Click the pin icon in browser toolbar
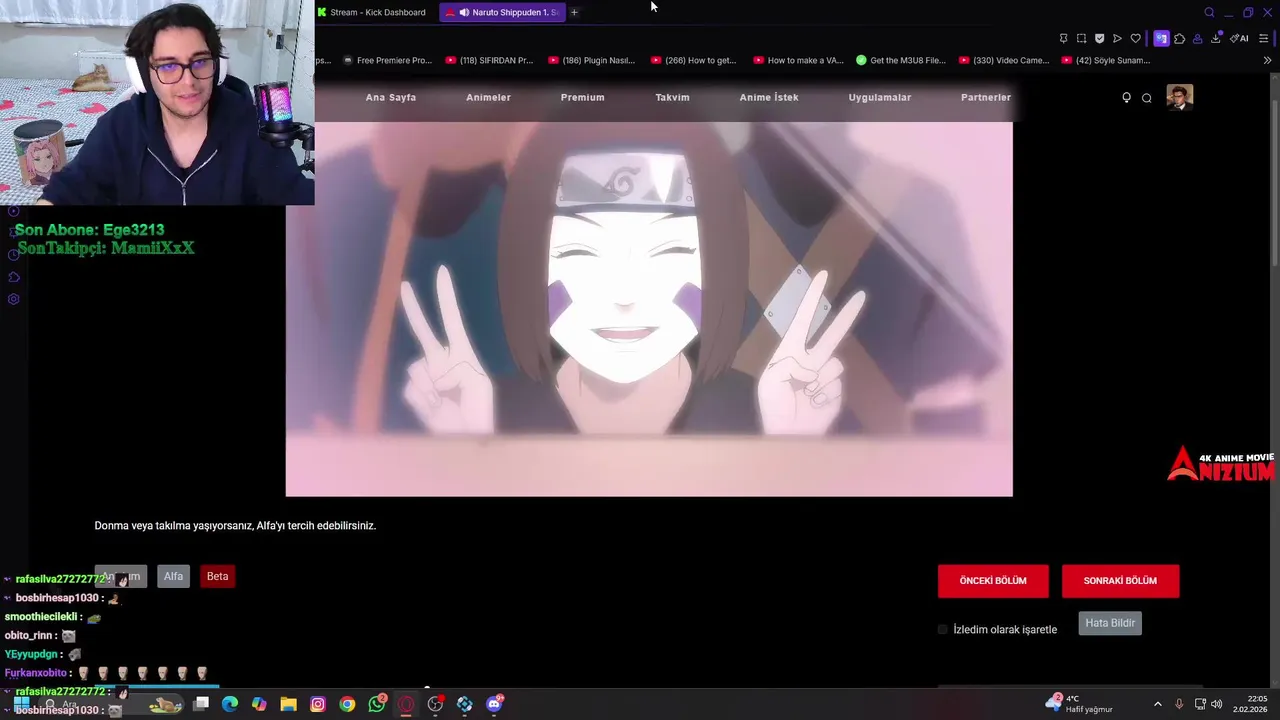The image size is (1280, 720). pyautogui.click(x=1063, y=38)
